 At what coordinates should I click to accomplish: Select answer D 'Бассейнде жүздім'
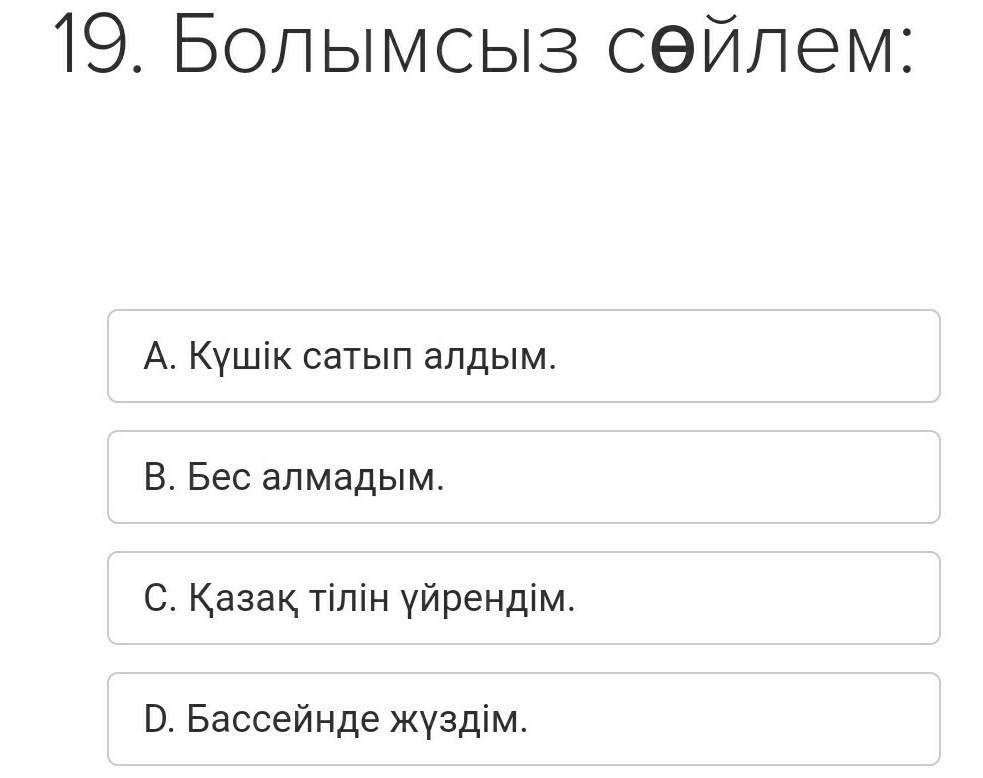pyautogui.click(x=523, y=719)
